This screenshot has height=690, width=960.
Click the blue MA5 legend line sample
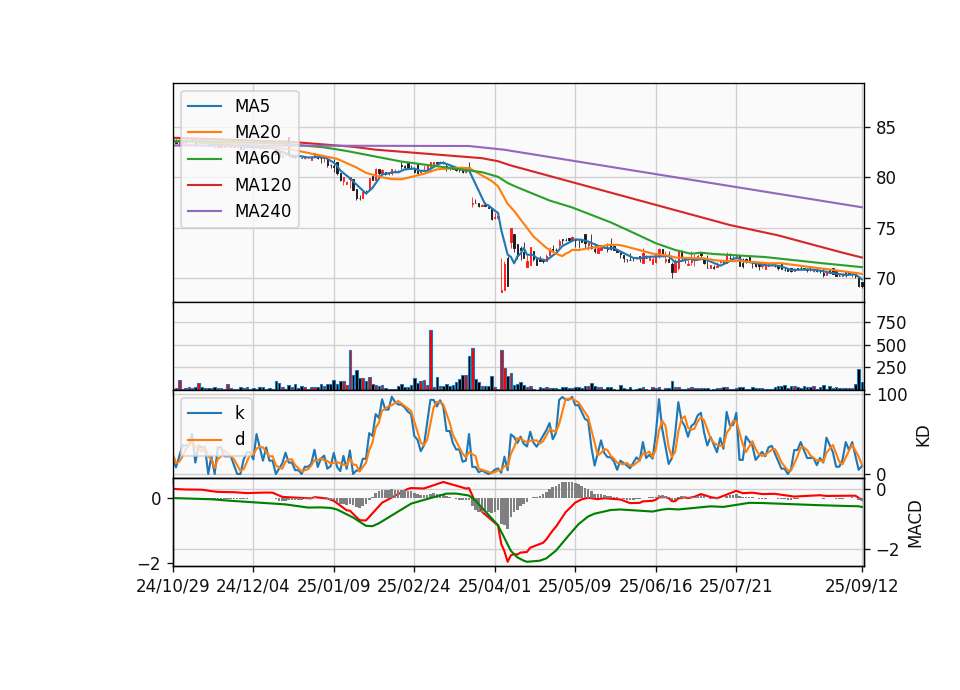pos(204,106)
